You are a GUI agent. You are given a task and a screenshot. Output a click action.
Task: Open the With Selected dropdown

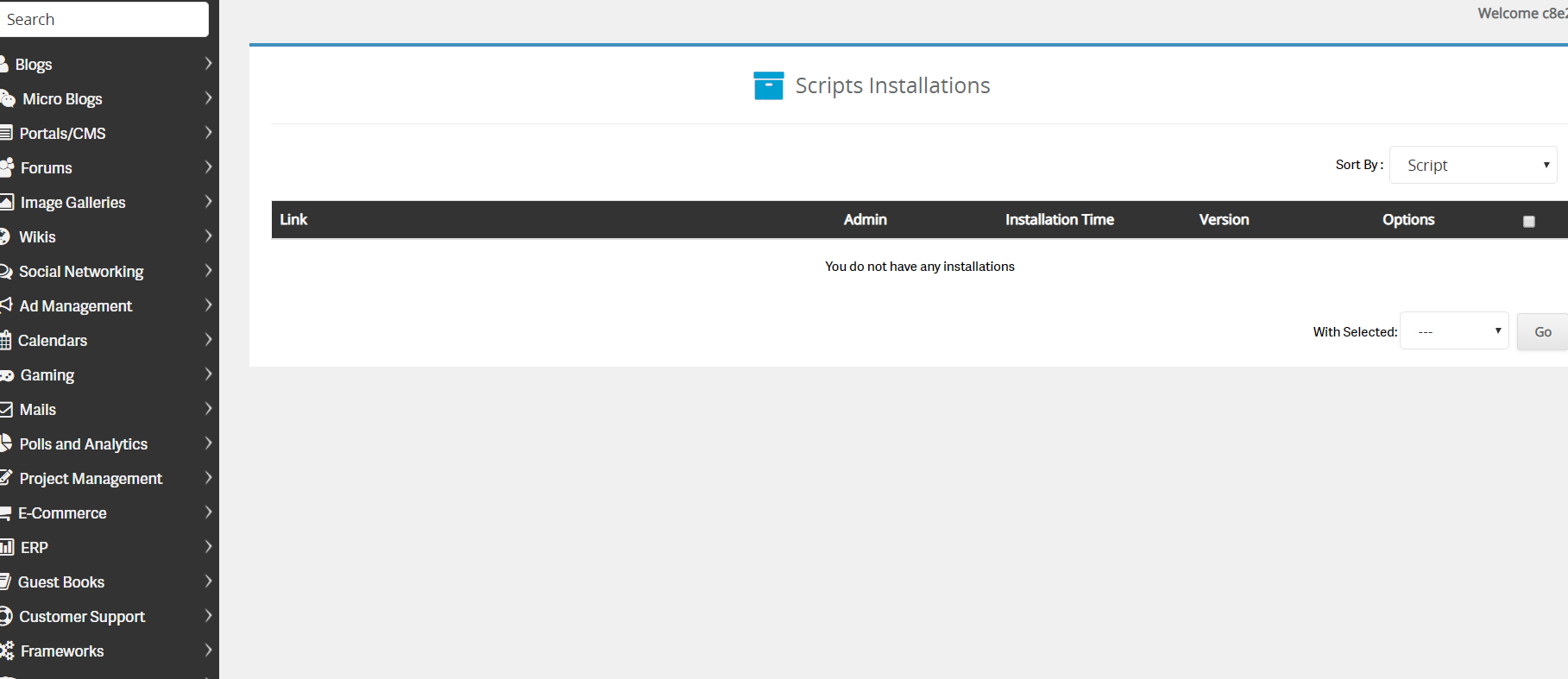(x=1453, y=331)
